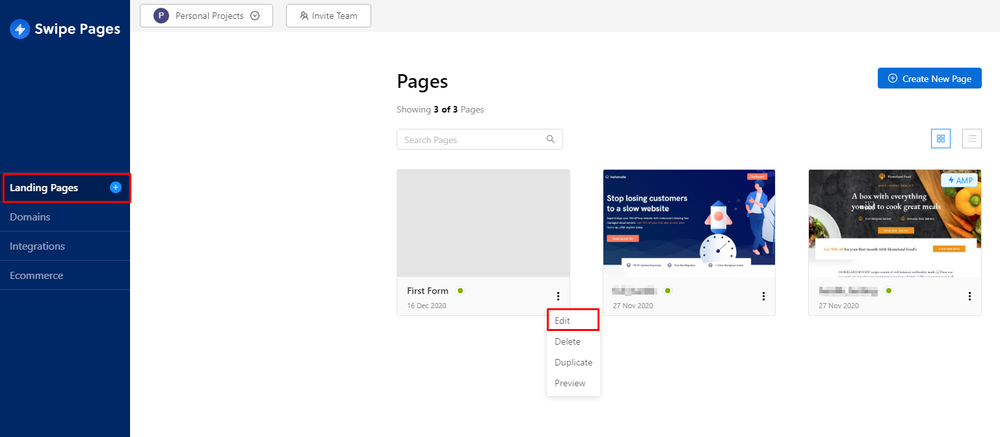This screenshot has width=1000, height=437.
Task: Click the AMP badge on food page thumbnail
Action: pos(959,181)
